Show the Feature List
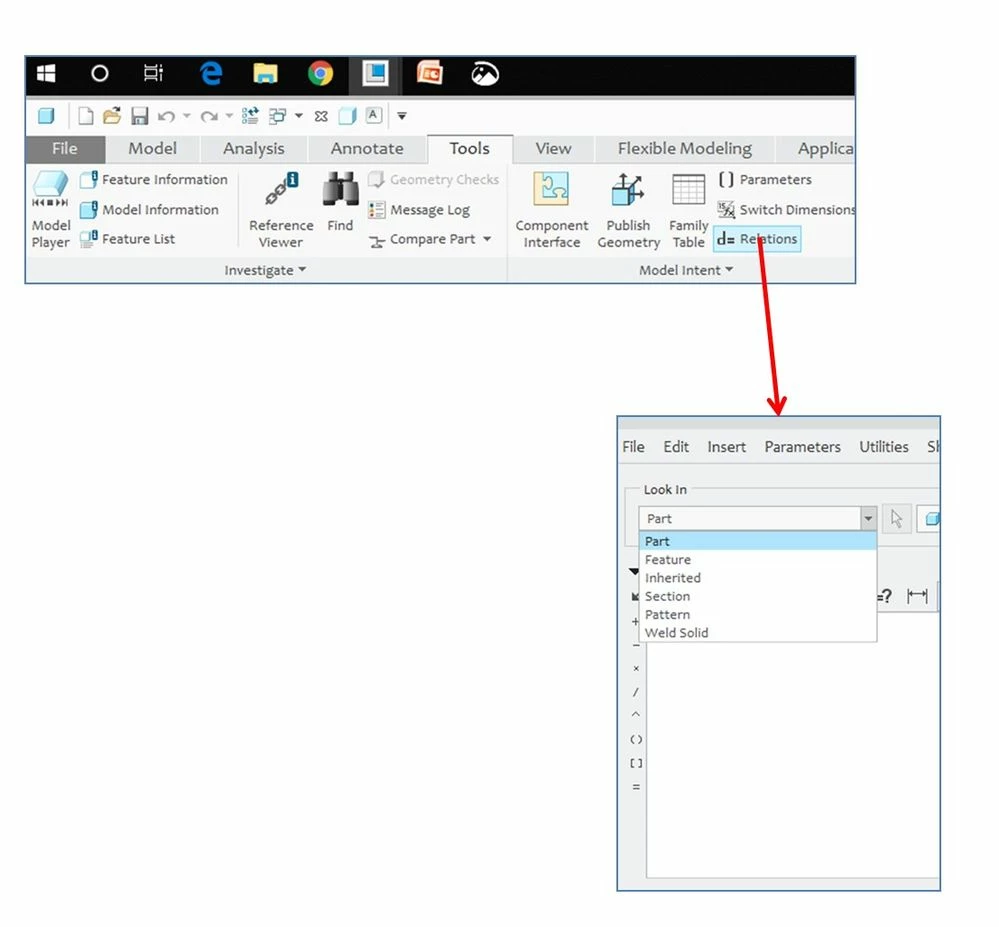The width and height of the screenshot is (999, 927). (x=127, y=239)
